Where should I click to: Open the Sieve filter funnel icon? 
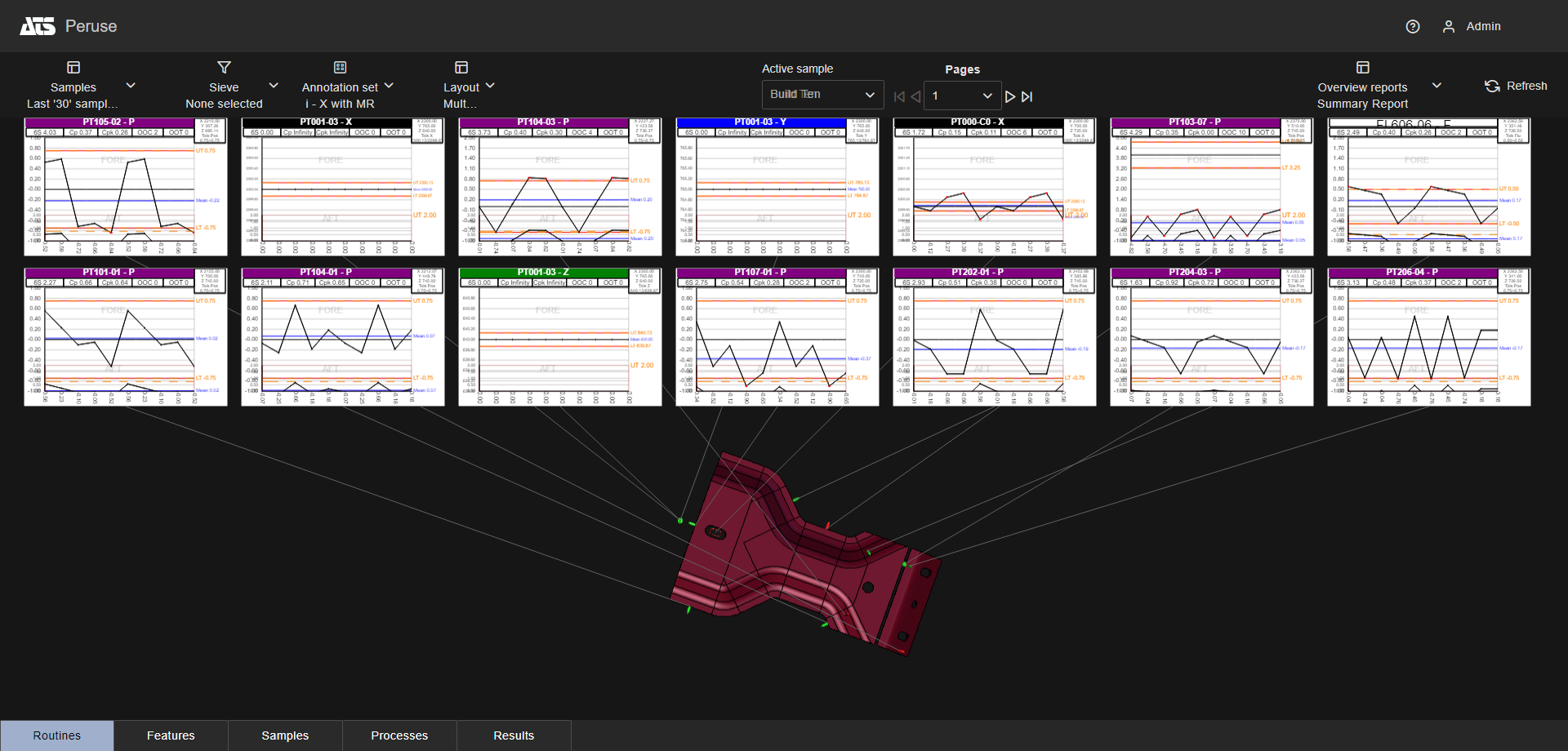pyautogui.click(x=224, y=68)
